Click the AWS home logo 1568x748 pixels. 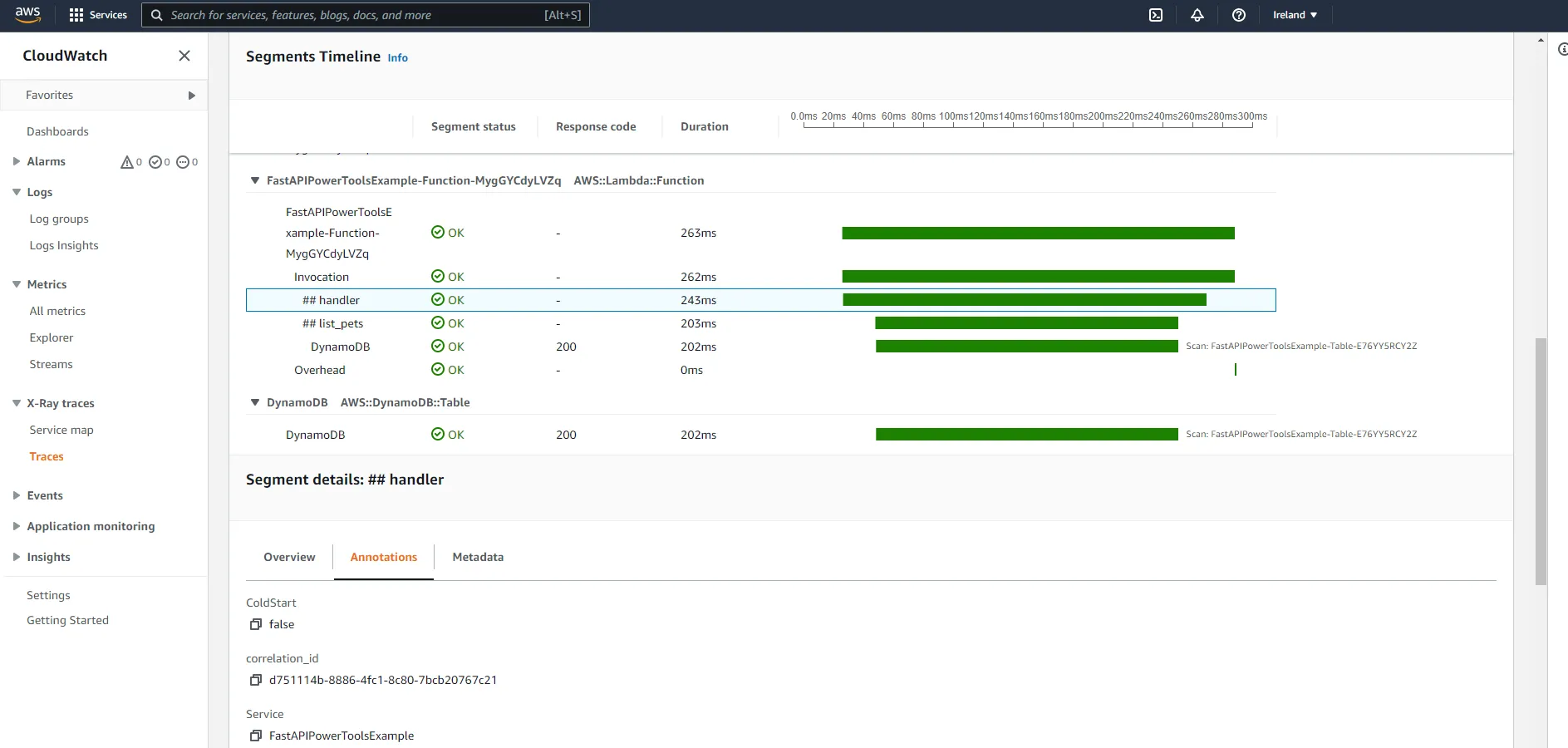27,14
